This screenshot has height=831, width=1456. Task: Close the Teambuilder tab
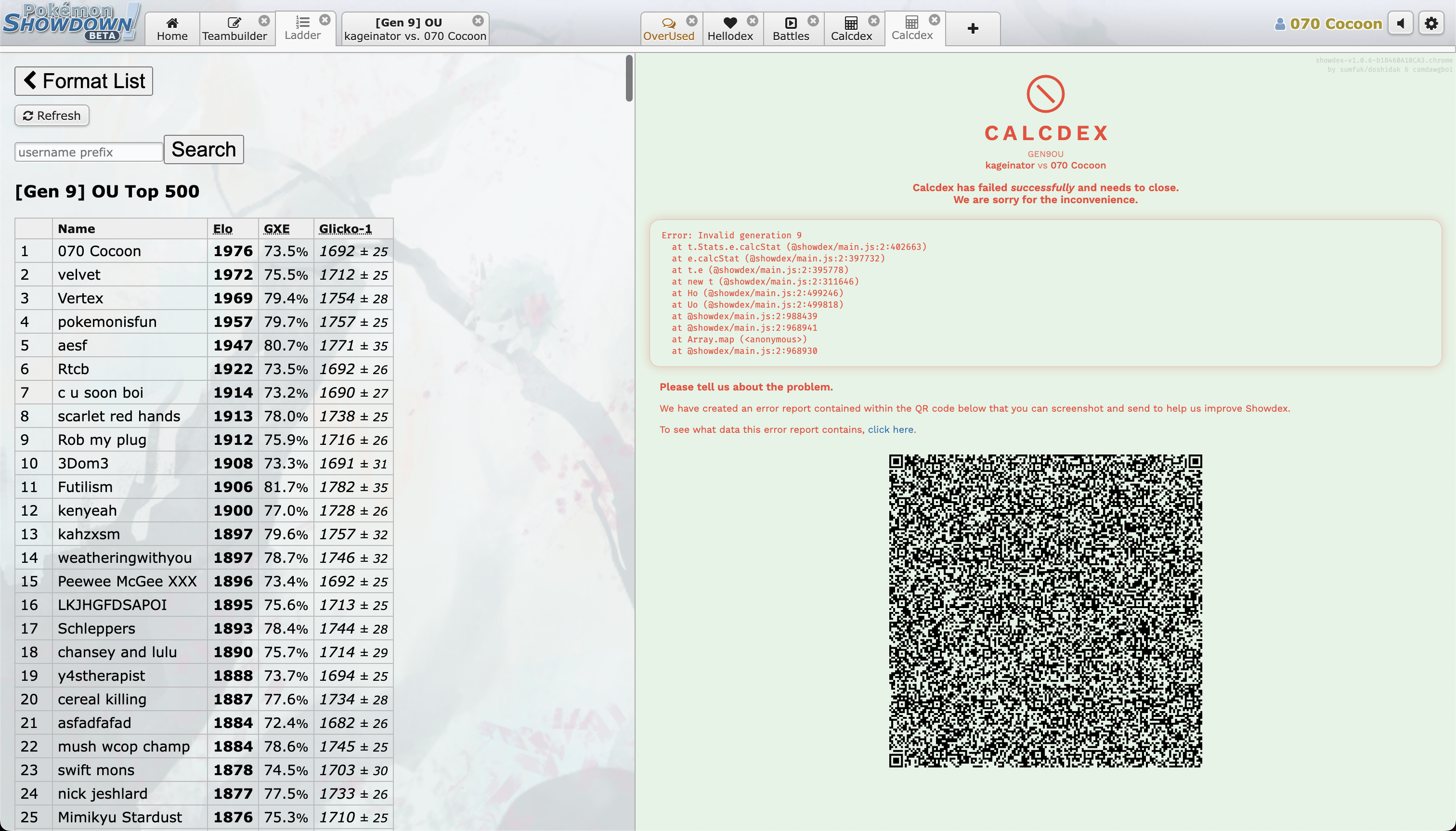264,21
